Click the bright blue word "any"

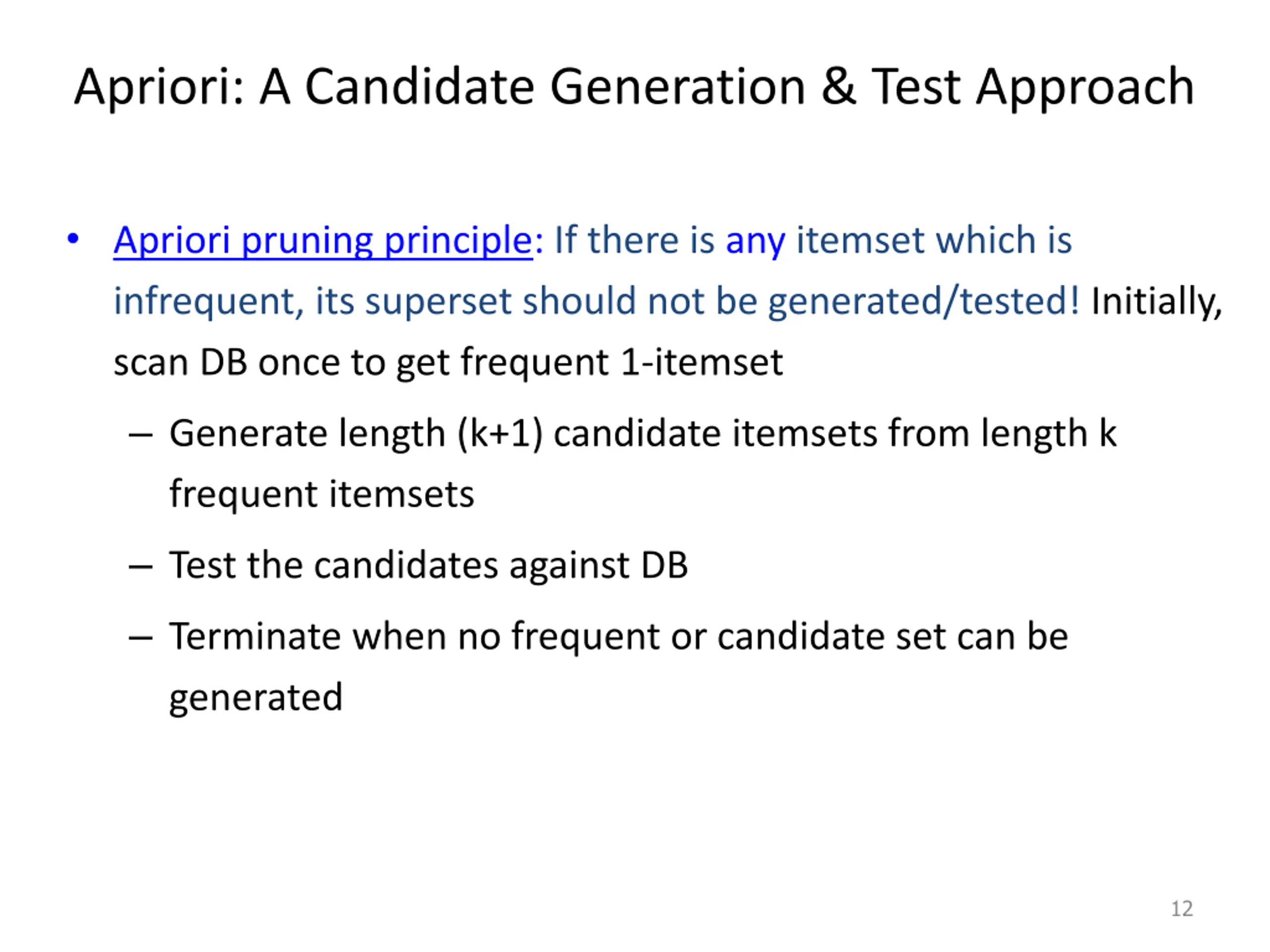click(755, 241)
